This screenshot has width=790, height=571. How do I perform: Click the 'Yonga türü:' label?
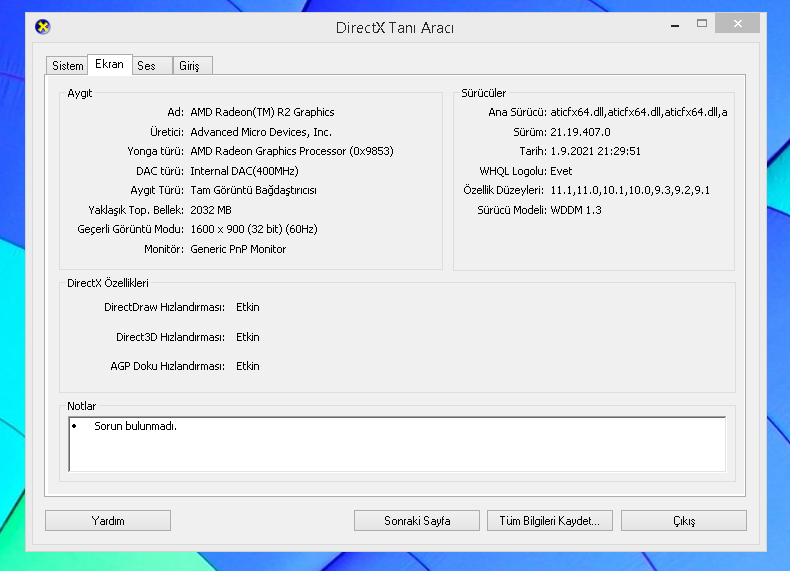[156, 151]
